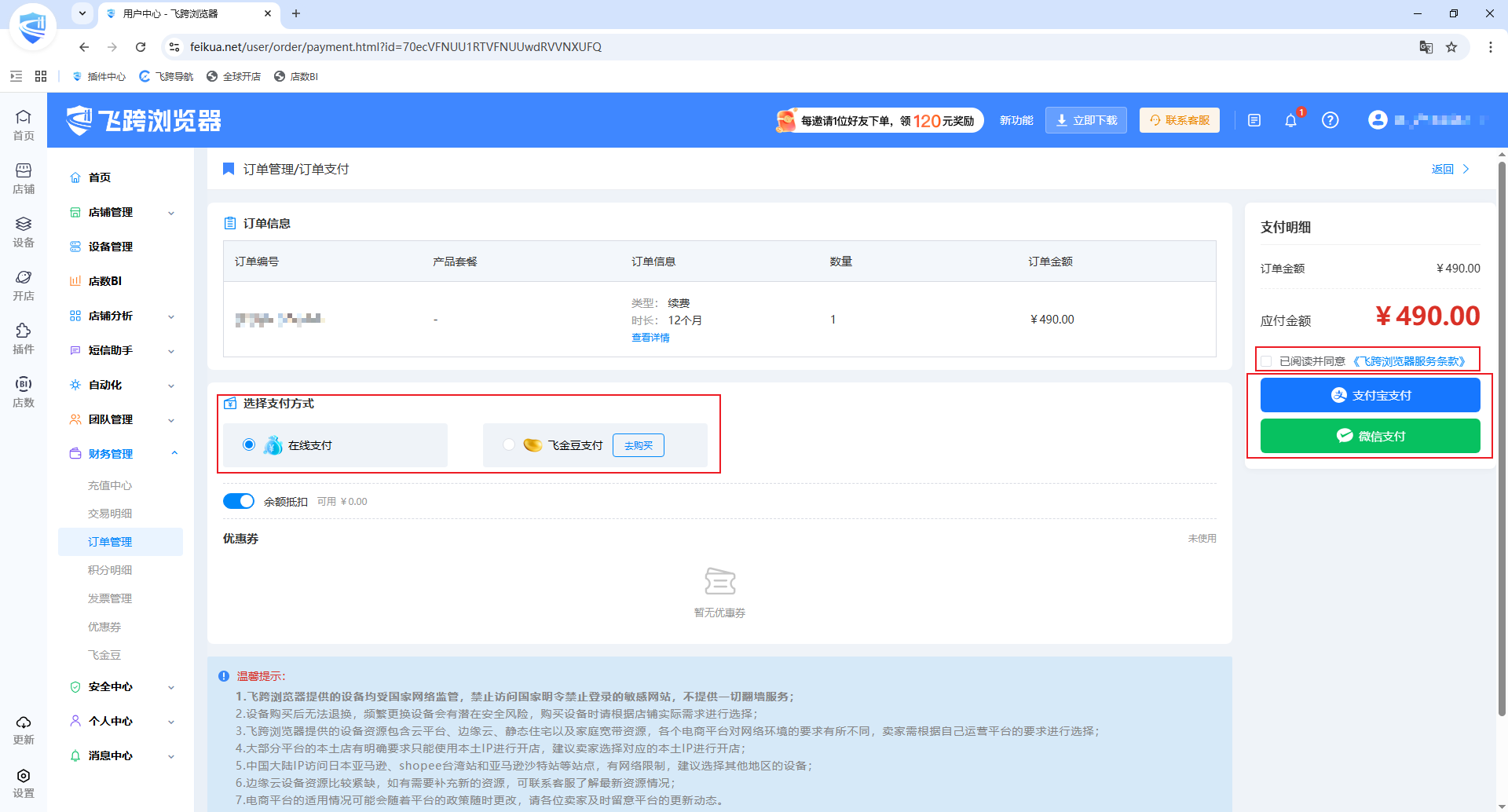
Task: Select the 飞金豆支付 radio button
Action: click(509, 444)
